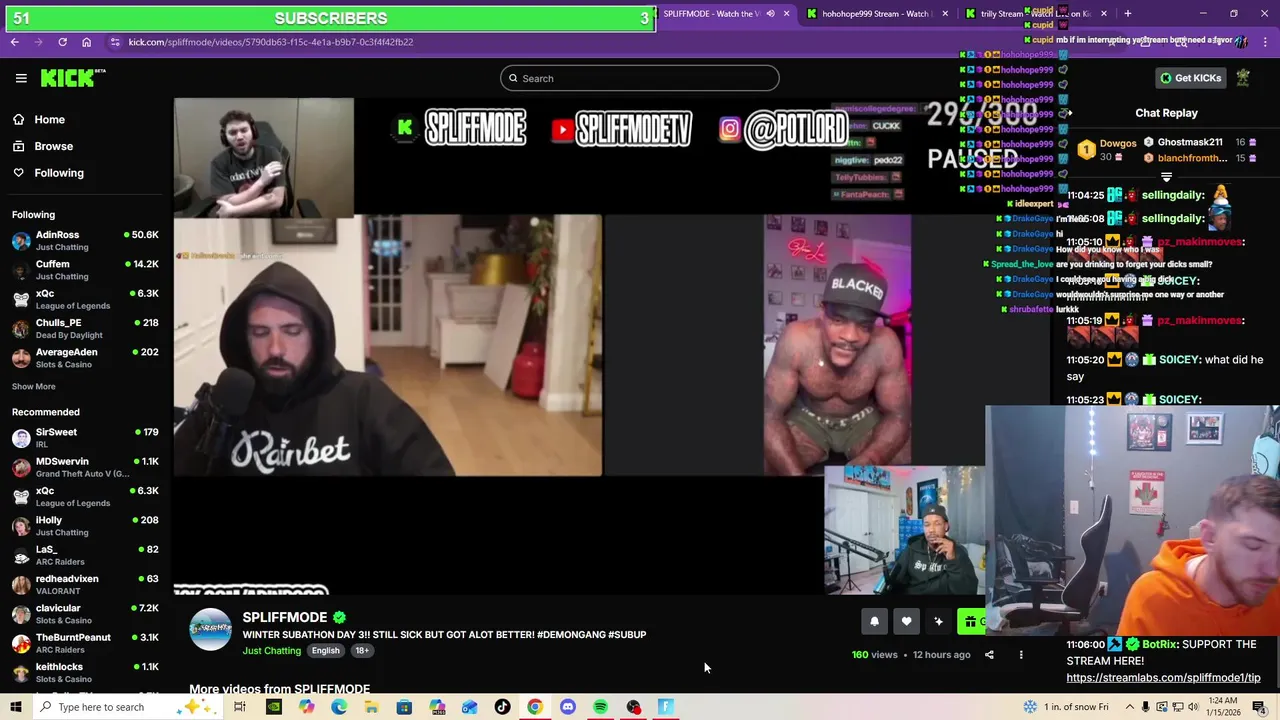The height and width of the screenshot is (720, 1280).
Task: Expand Show more in the Following list
Action: click(x=34, y=386)
